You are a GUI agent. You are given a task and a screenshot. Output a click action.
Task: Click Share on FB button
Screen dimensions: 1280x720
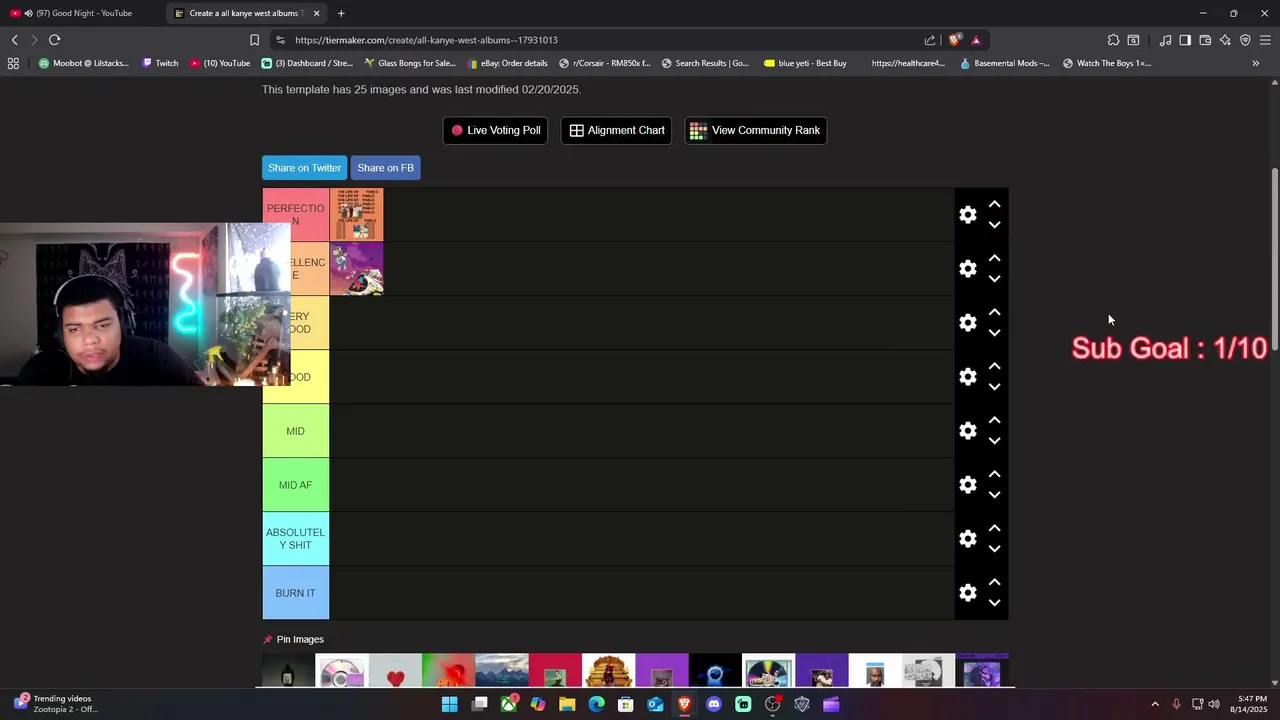[x=385, y=168]
